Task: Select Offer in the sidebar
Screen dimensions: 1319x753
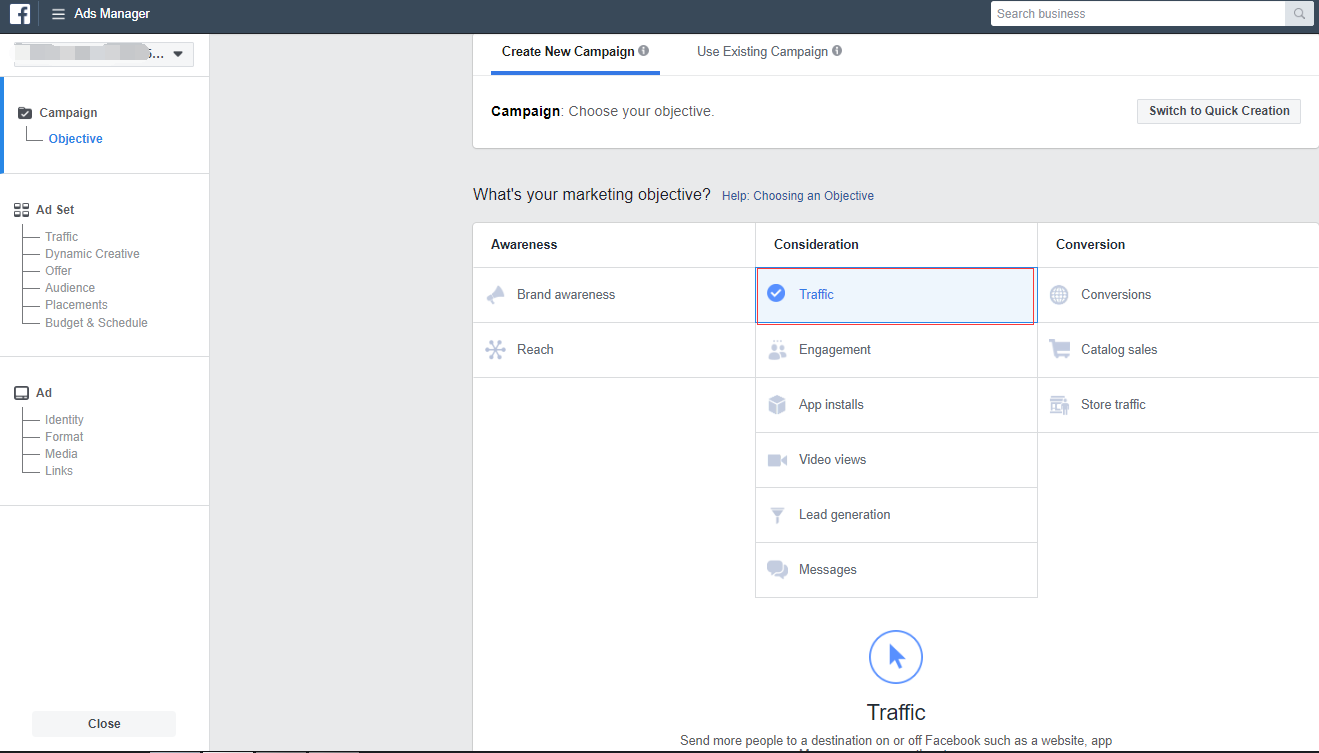Action: pos(58,271)
